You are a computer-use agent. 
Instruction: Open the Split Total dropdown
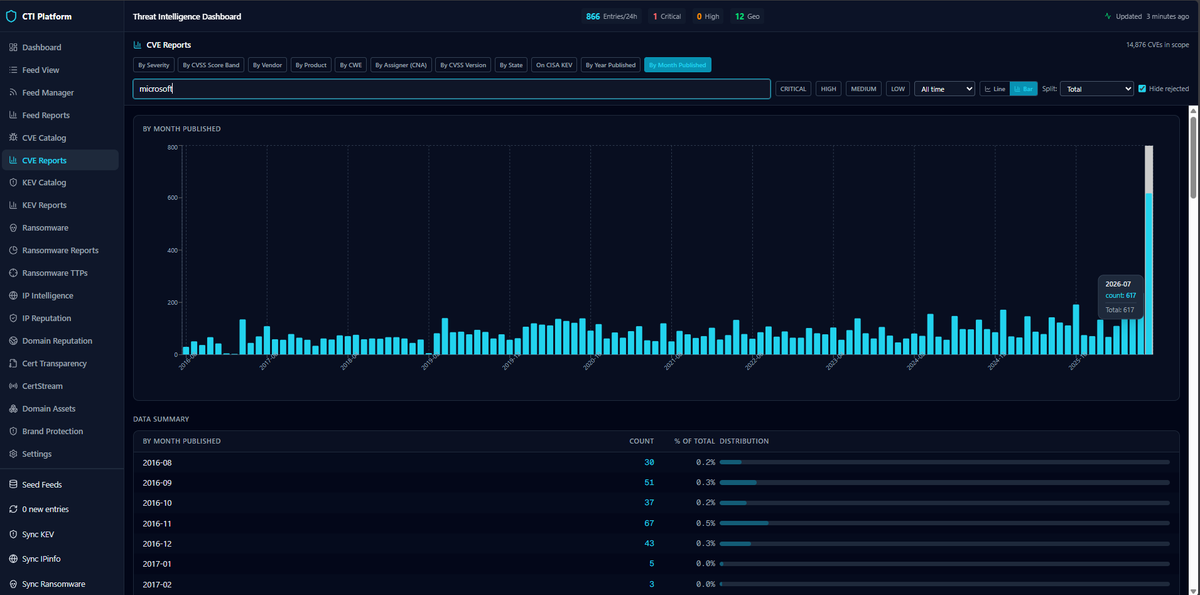pos(1097,89)
